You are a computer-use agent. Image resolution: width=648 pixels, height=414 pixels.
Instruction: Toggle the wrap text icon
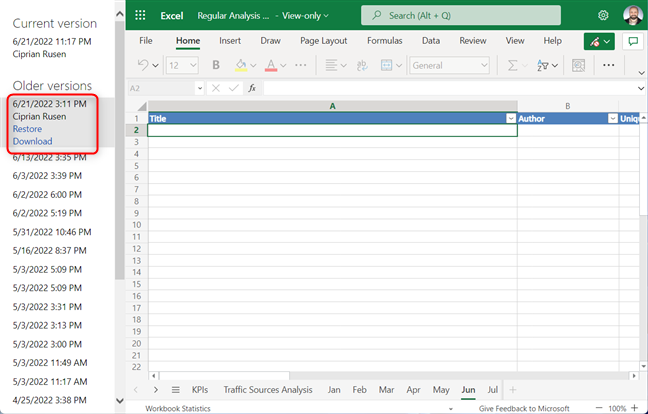[x=362, y=65]
